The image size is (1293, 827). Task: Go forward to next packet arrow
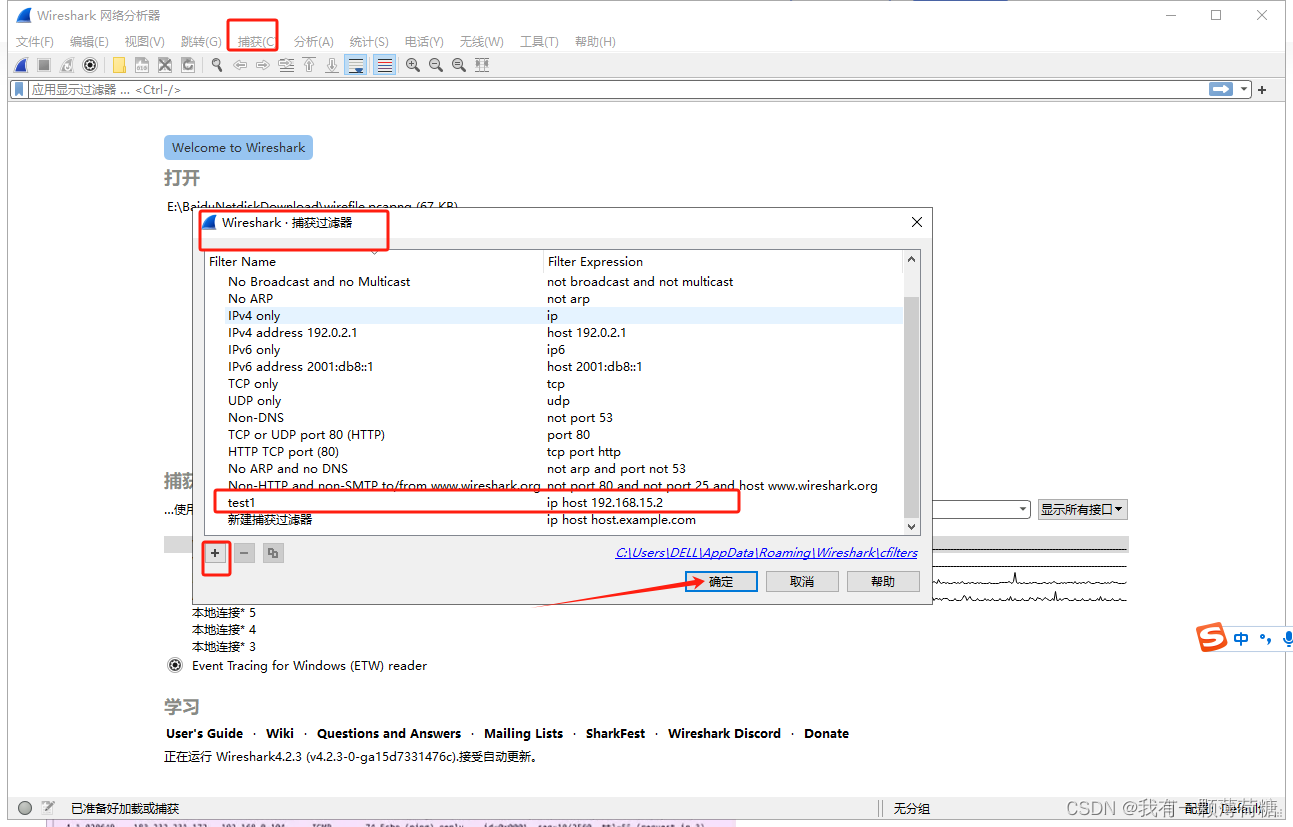[263, 65]
